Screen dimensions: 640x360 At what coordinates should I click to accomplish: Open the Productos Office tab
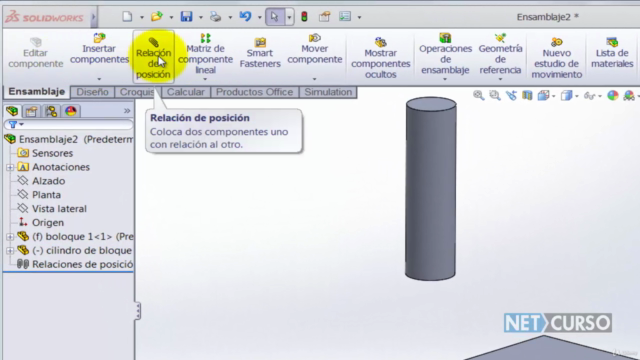254,92
